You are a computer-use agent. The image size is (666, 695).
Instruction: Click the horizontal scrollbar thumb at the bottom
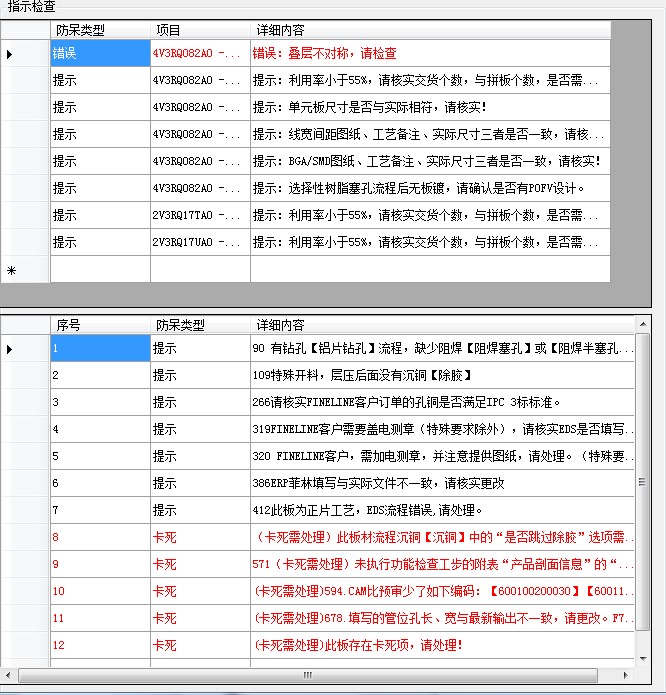pos(308,675)
